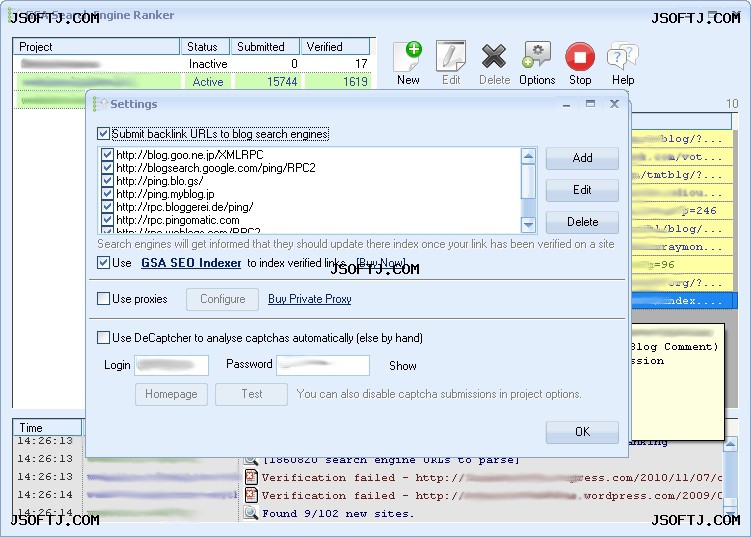Sort by the Submitted column header

pyautogui.click(x=265, y=46)
